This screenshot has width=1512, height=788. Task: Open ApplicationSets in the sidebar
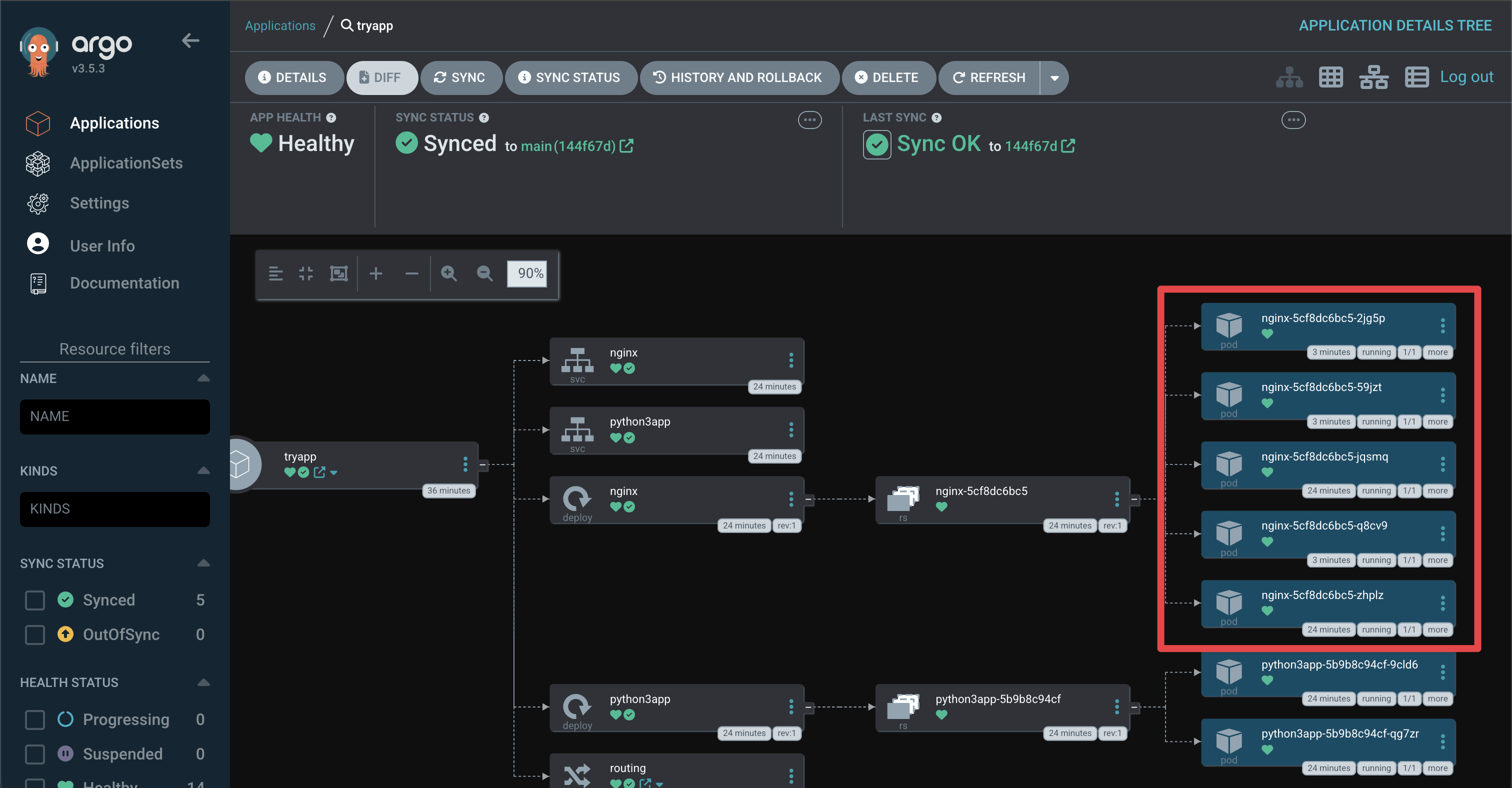pos(126,163)
